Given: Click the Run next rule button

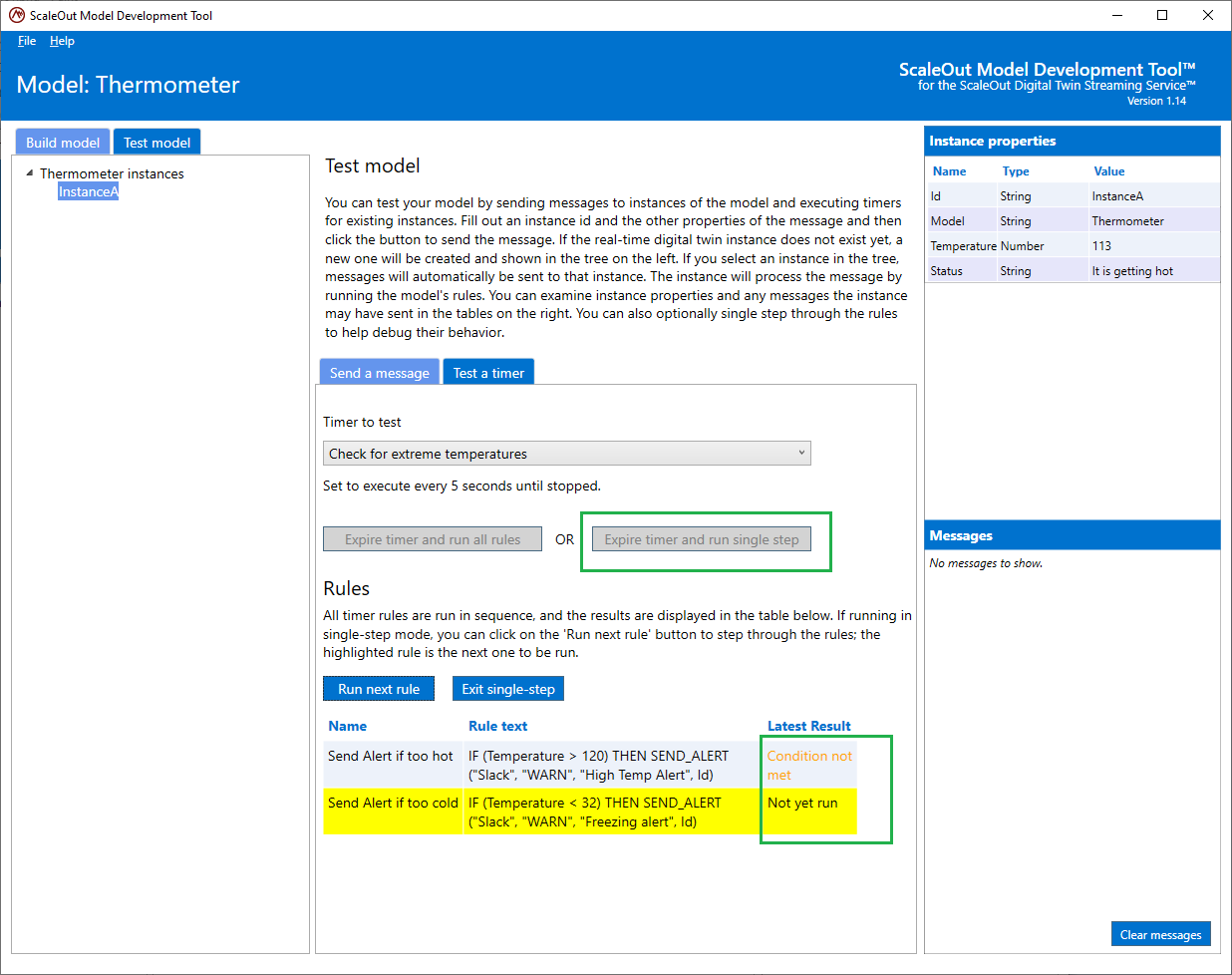Looking at the screenshot, I should (379, 689).
